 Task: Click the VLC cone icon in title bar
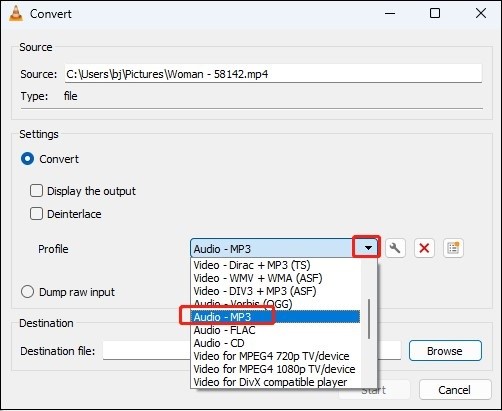tap(16, 14)
